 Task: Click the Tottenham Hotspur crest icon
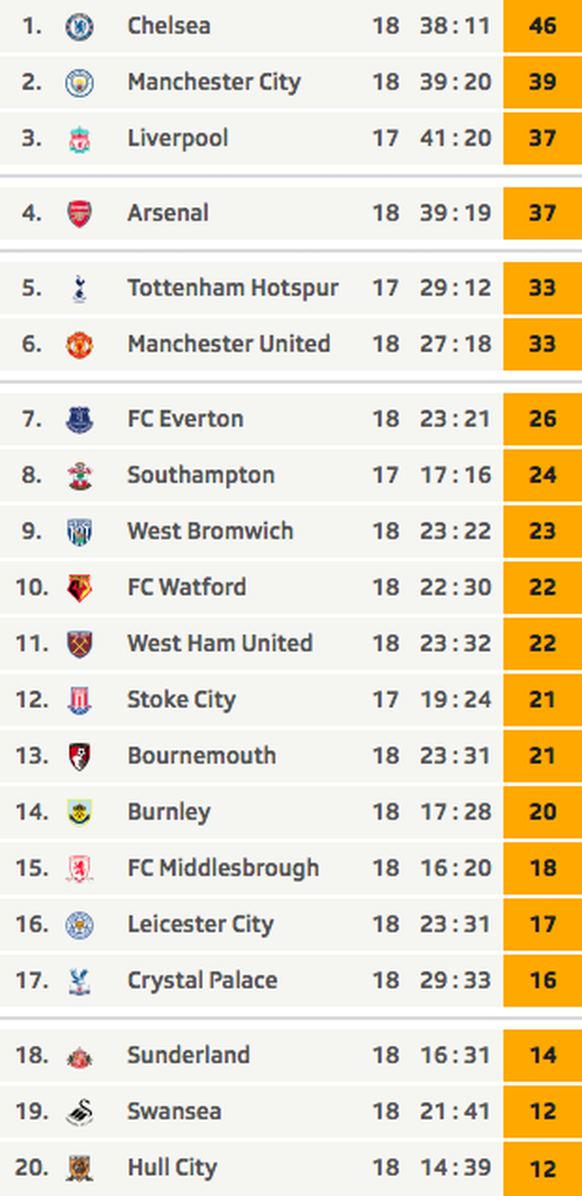79,288
